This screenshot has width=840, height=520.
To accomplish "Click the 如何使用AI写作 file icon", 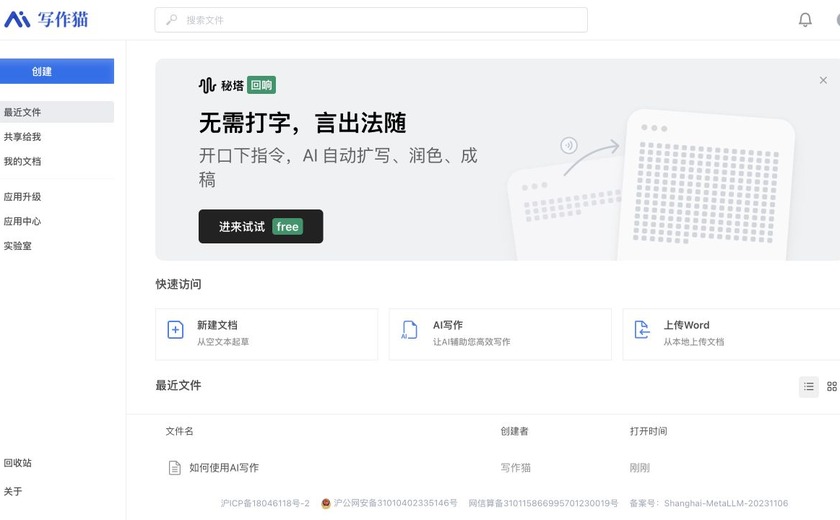I will click(x=175, y=468).
